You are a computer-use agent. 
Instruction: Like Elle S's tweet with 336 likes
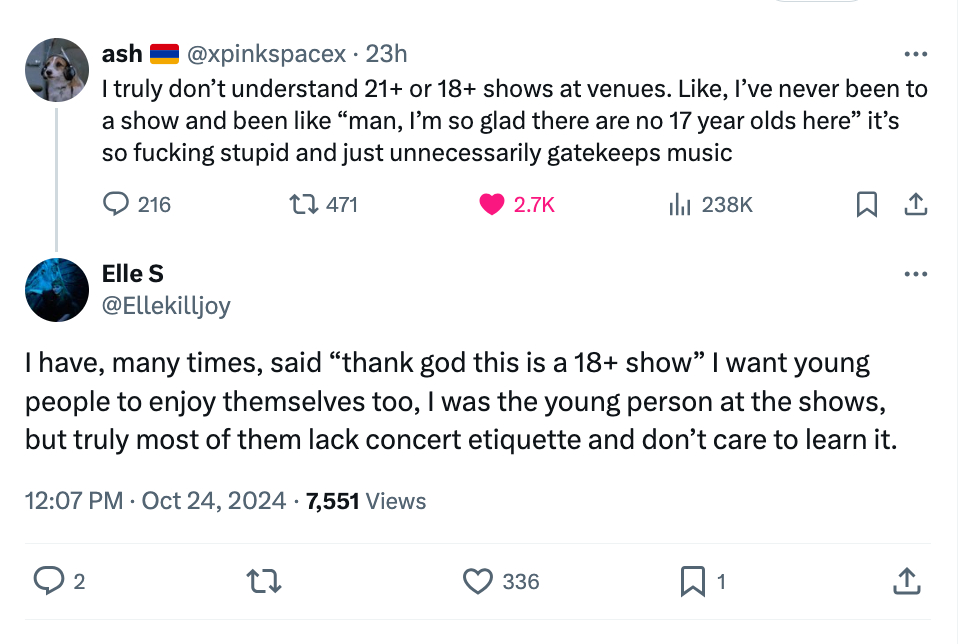tap(480, 580)
